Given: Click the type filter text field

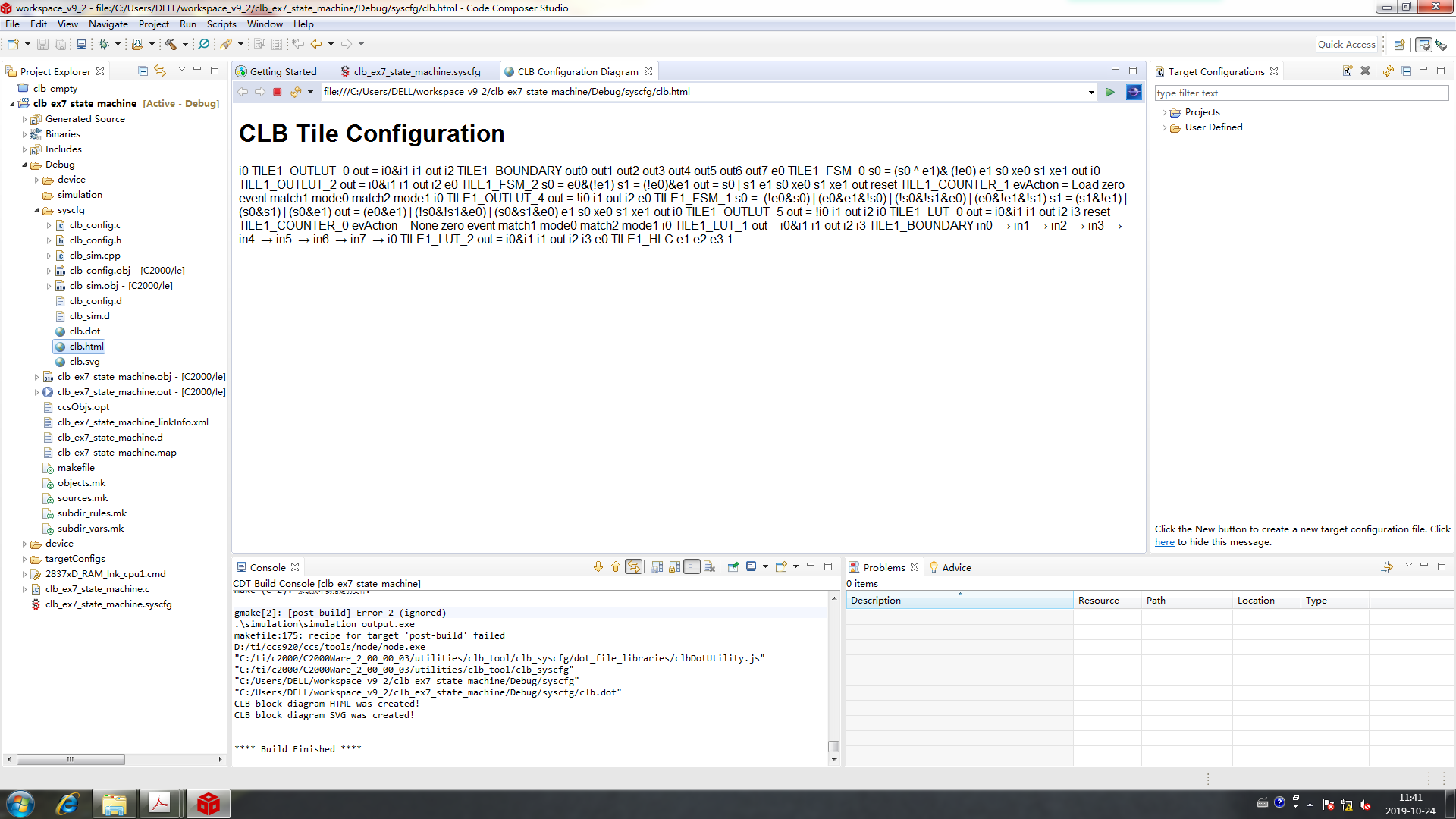Looking at the screenshot, I should coord(1301,93).
